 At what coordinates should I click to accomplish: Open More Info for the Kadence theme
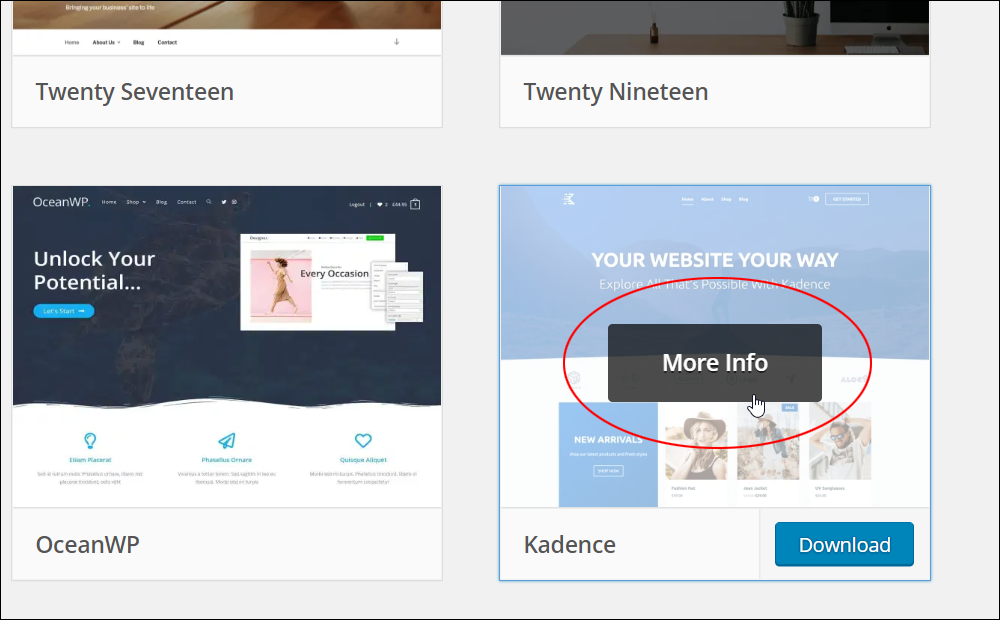[x=715, y=363]
